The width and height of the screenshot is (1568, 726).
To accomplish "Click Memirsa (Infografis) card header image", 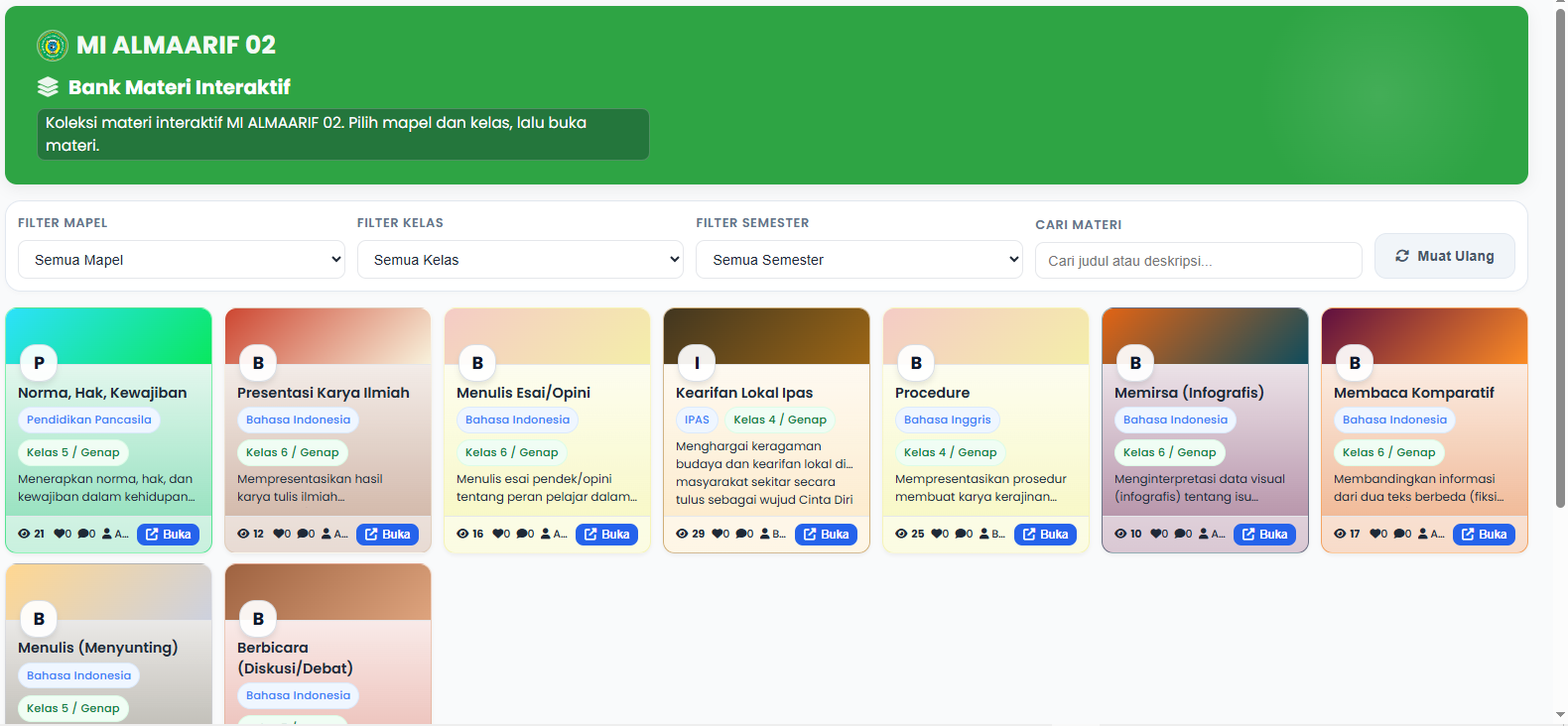I will [x=1205, y=336].
